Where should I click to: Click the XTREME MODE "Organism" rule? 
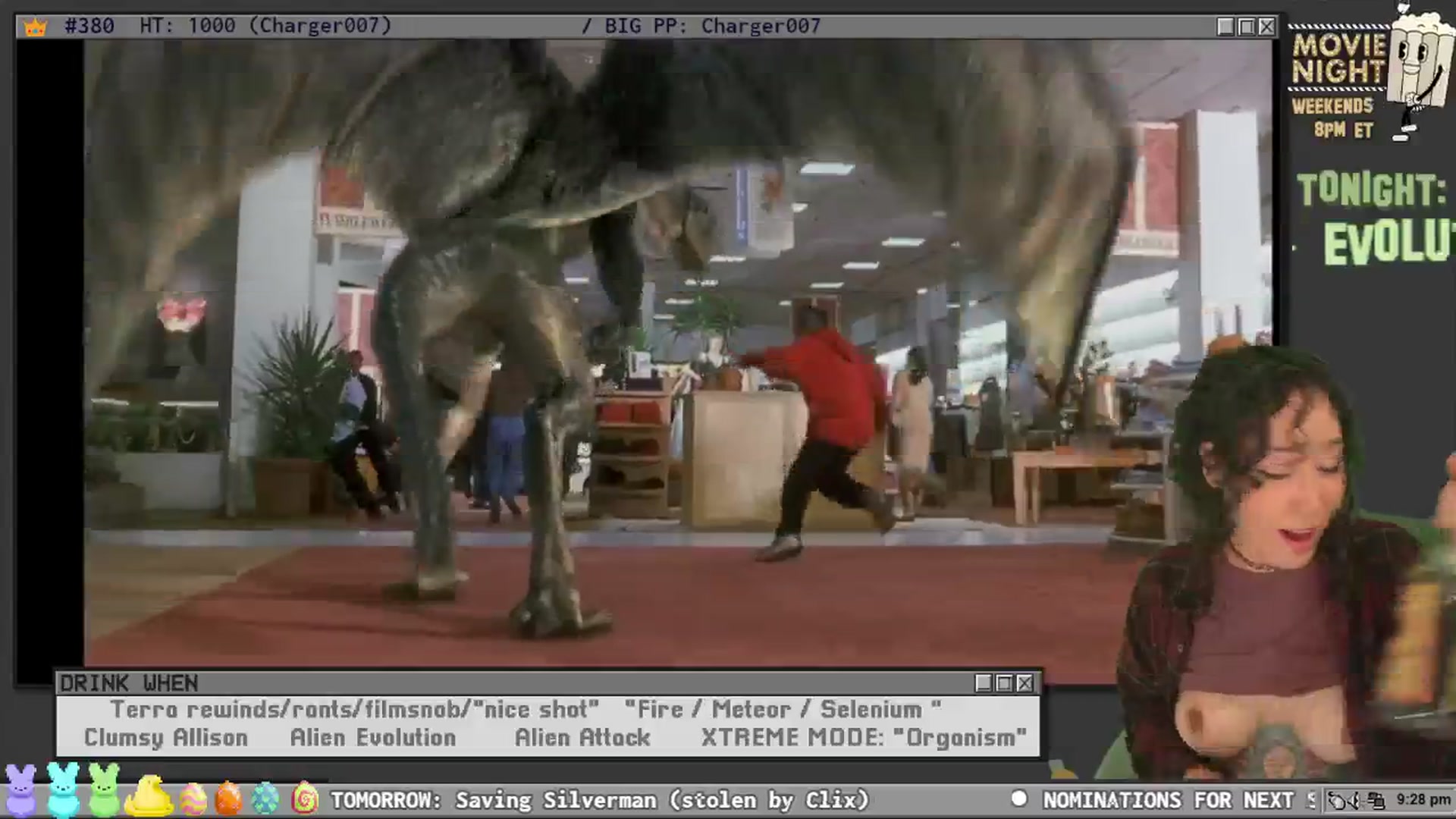tap(864, 738)
